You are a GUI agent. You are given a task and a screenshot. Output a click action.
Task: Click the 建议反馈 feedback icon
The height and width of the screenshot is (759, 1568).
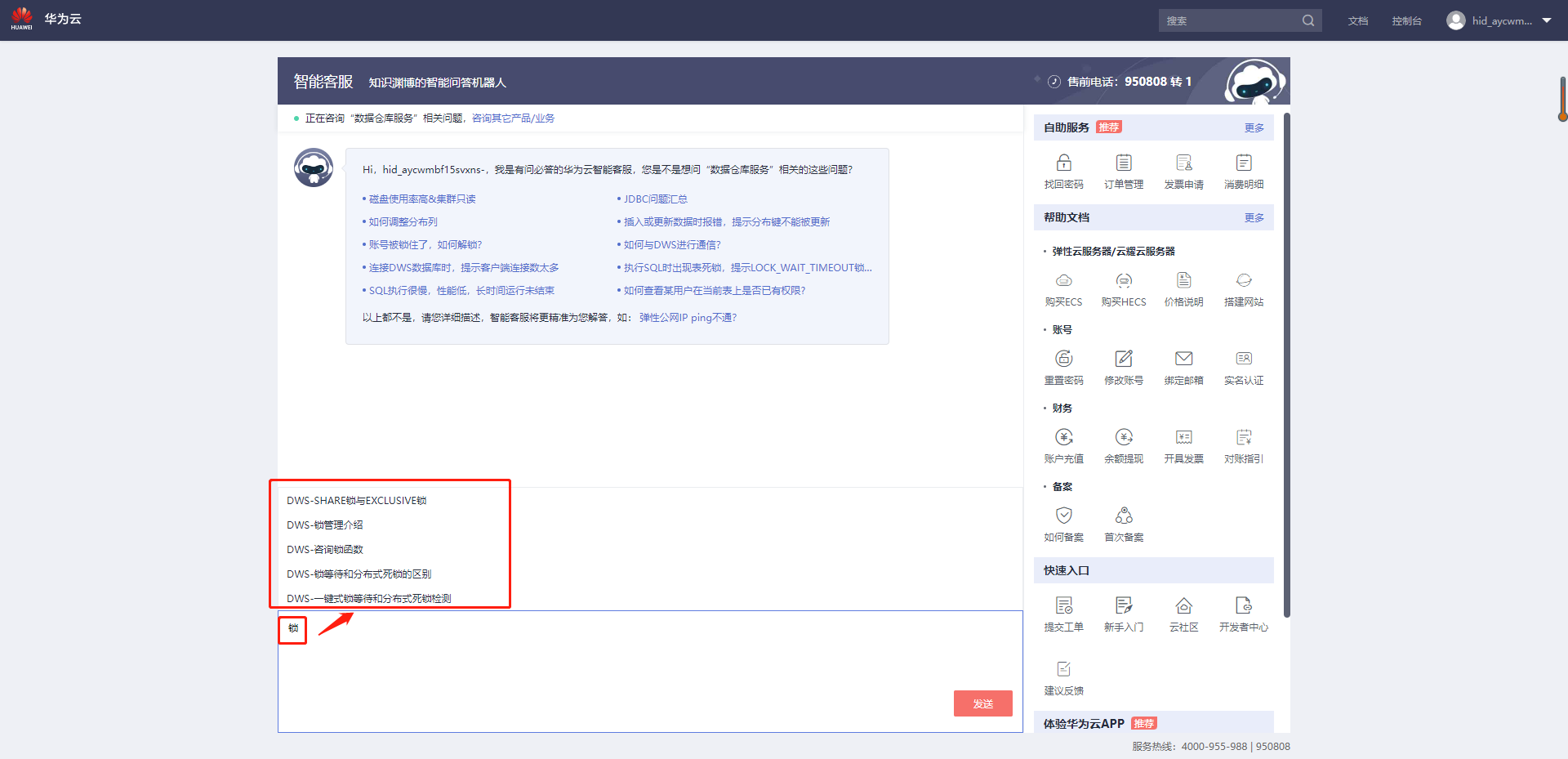(x=1063, y=669)
